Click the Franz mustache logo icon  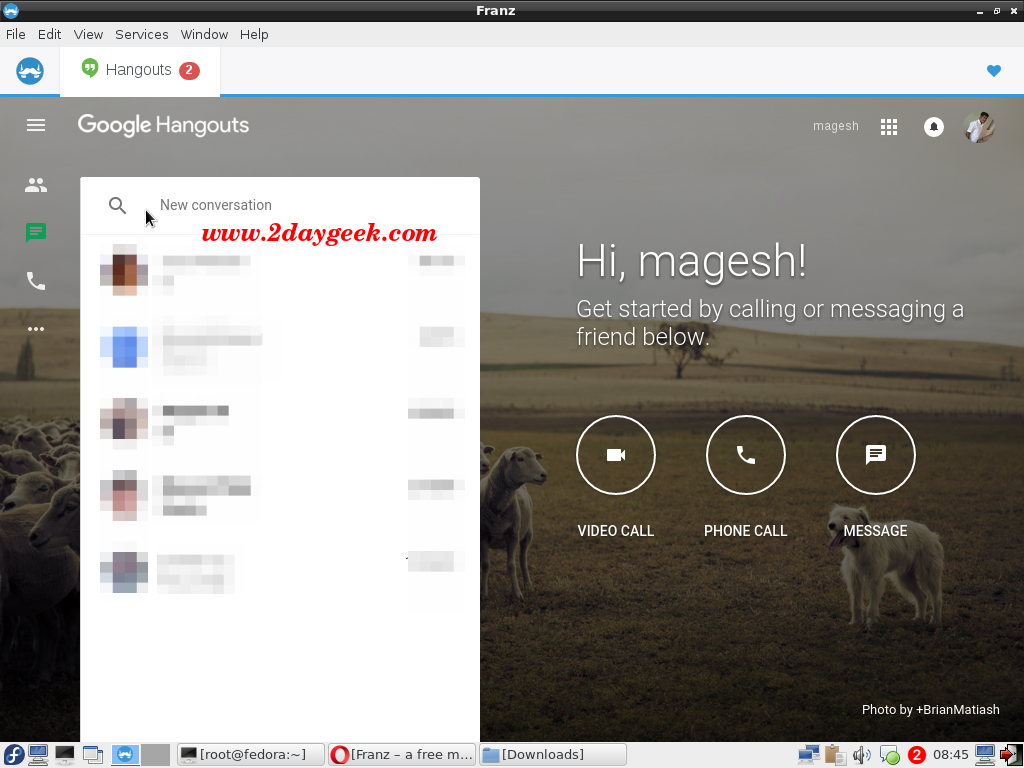click(x=30, y=71)
